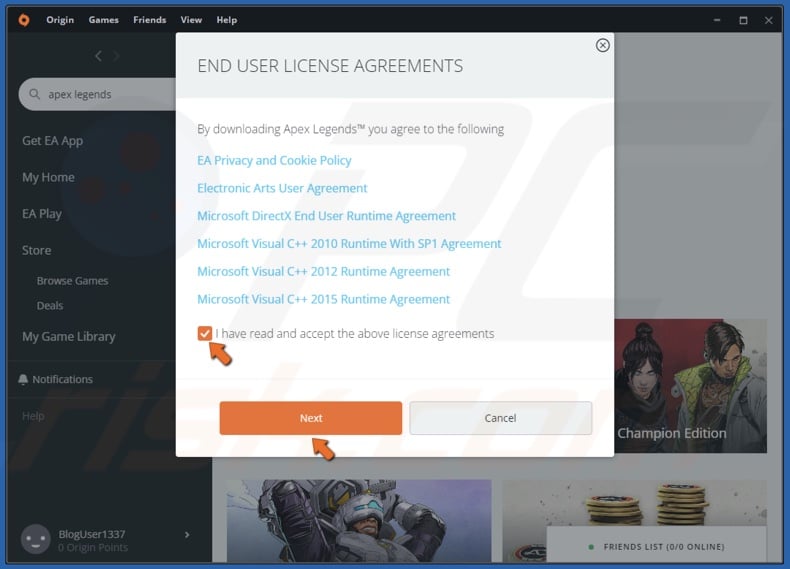Open the Help menu in menu bar
790x569 pixels.
pos(227,20)
